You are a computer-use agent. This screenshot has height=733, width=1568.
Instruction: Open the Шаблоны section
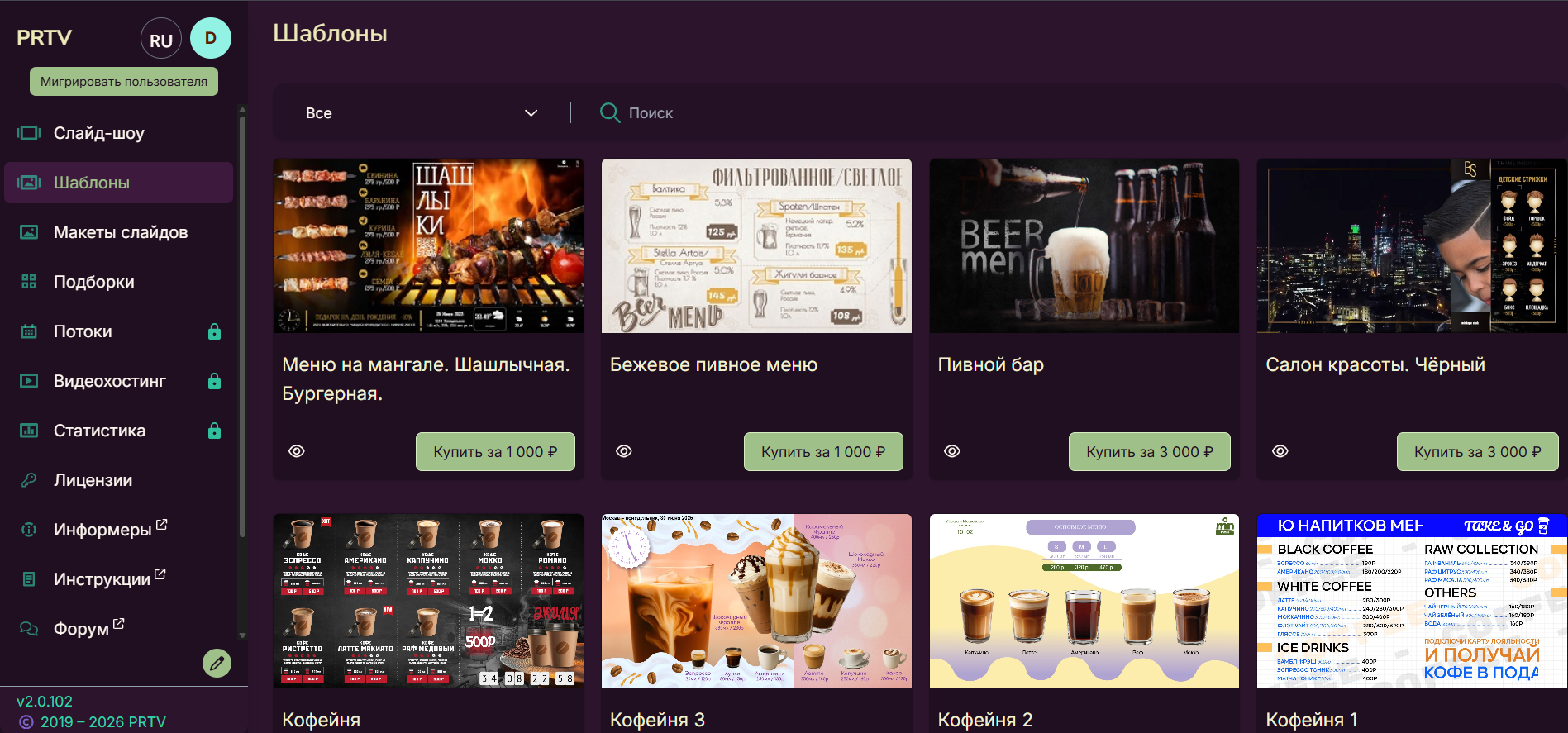point(118,183)
